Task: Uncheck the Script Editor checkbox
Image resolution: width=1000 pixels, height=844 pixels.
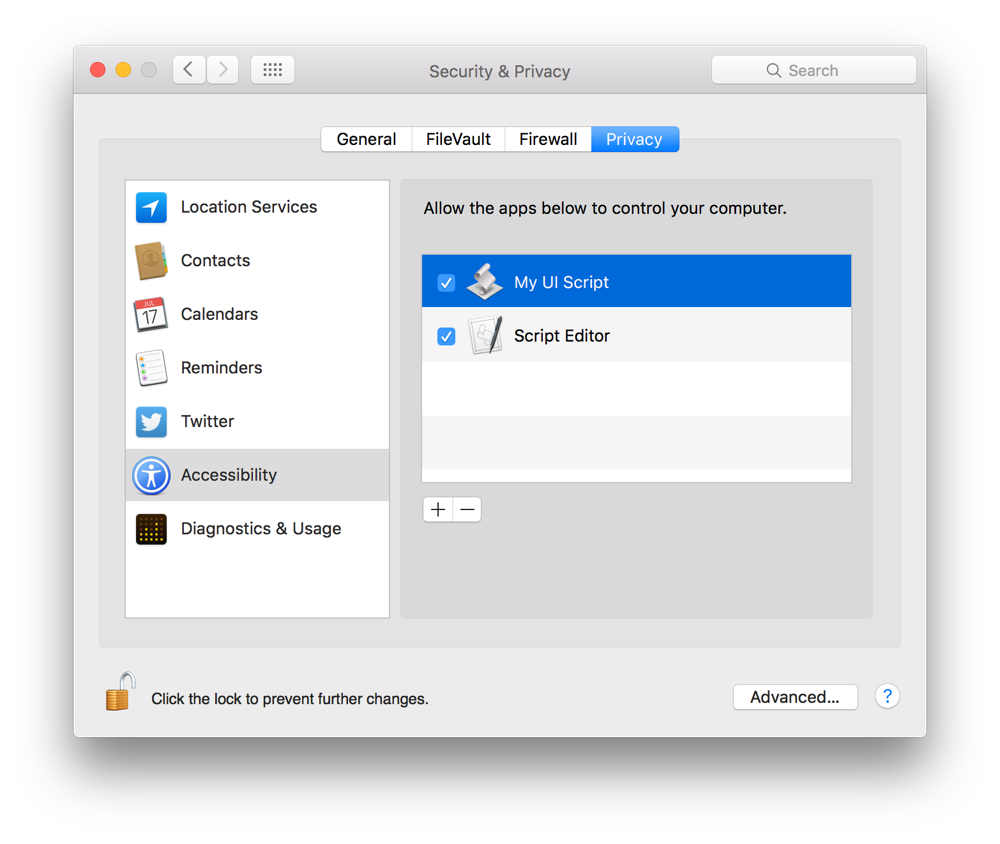Action: [446, 336]
